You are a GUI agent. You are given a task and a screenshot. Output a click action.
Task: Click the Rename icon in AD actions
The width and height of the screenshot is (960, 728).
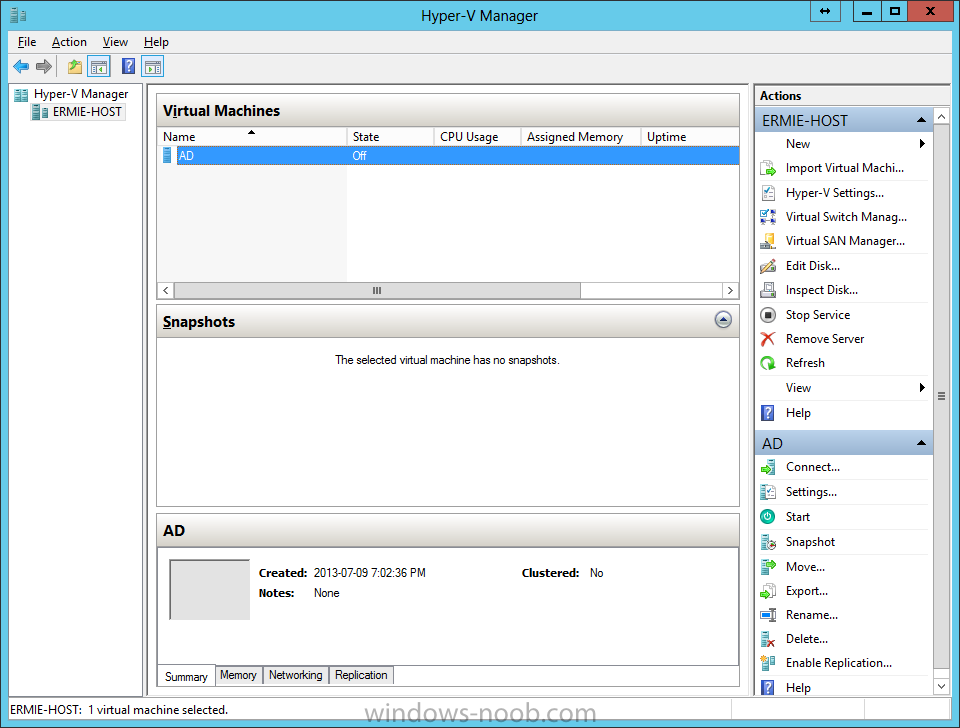[768, 615]
